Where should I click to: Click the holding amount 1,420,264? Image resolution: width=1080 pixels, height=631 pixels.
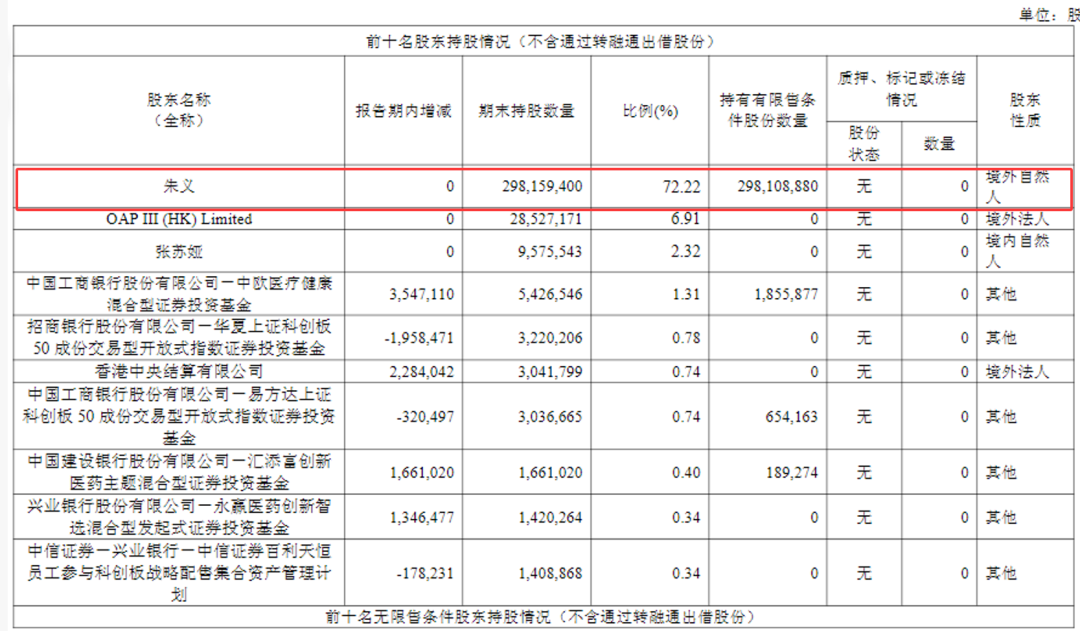click(550, 517)
